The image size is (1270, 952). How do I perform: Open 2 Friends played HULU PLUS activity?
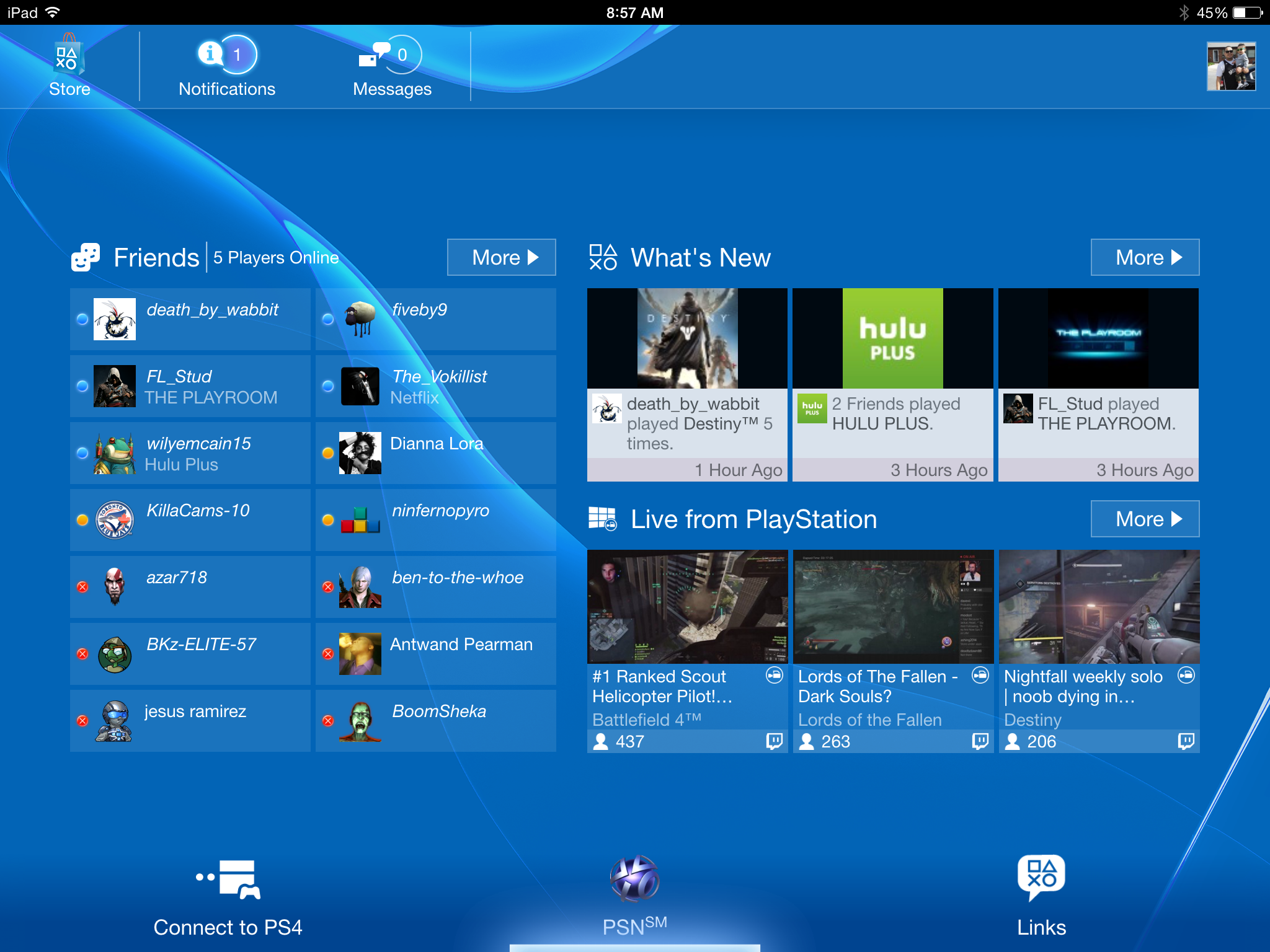893,435
